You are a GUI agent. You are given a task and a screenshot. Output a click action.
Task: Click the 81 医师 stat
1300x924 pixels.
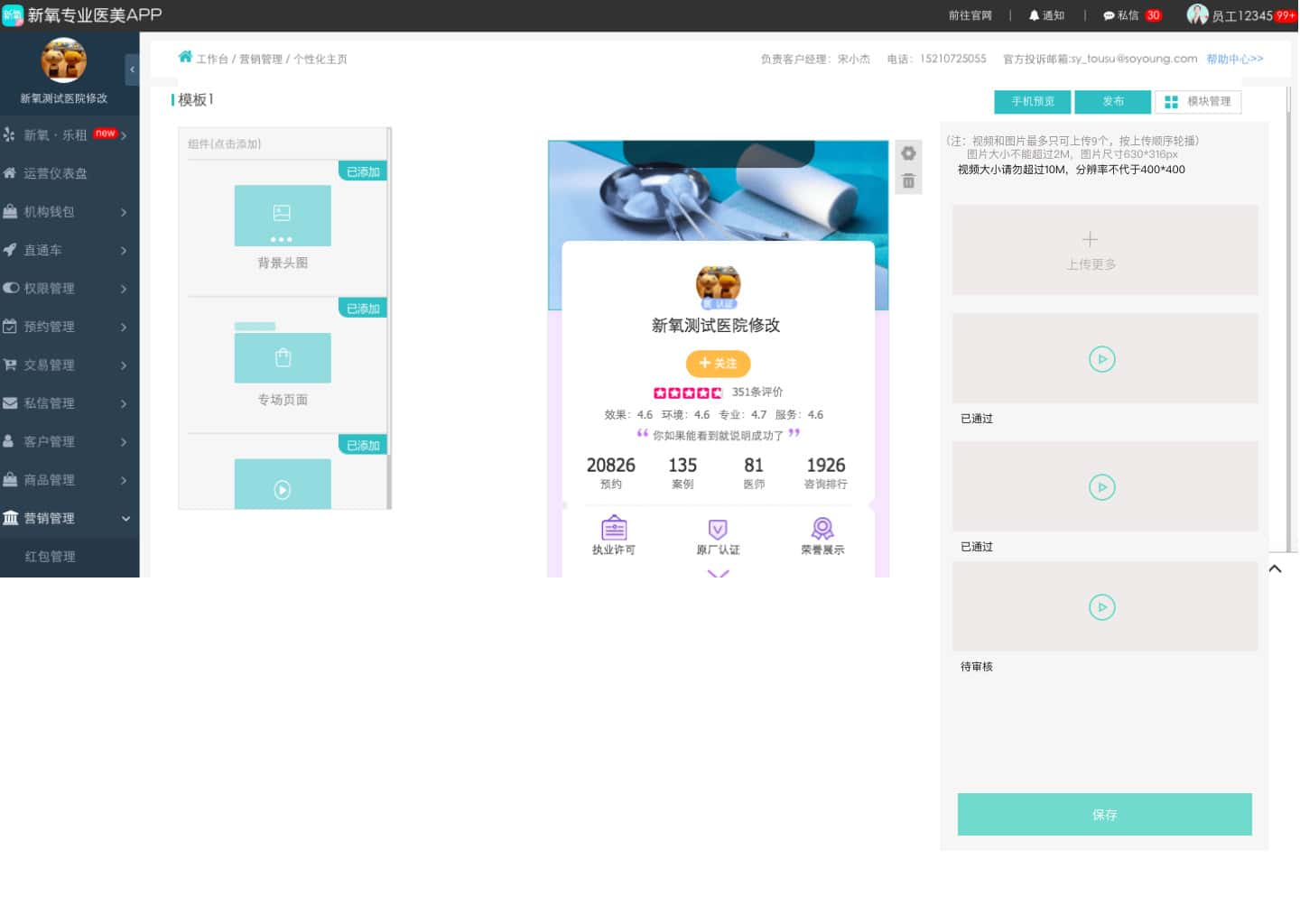click(x=754, y=473)
